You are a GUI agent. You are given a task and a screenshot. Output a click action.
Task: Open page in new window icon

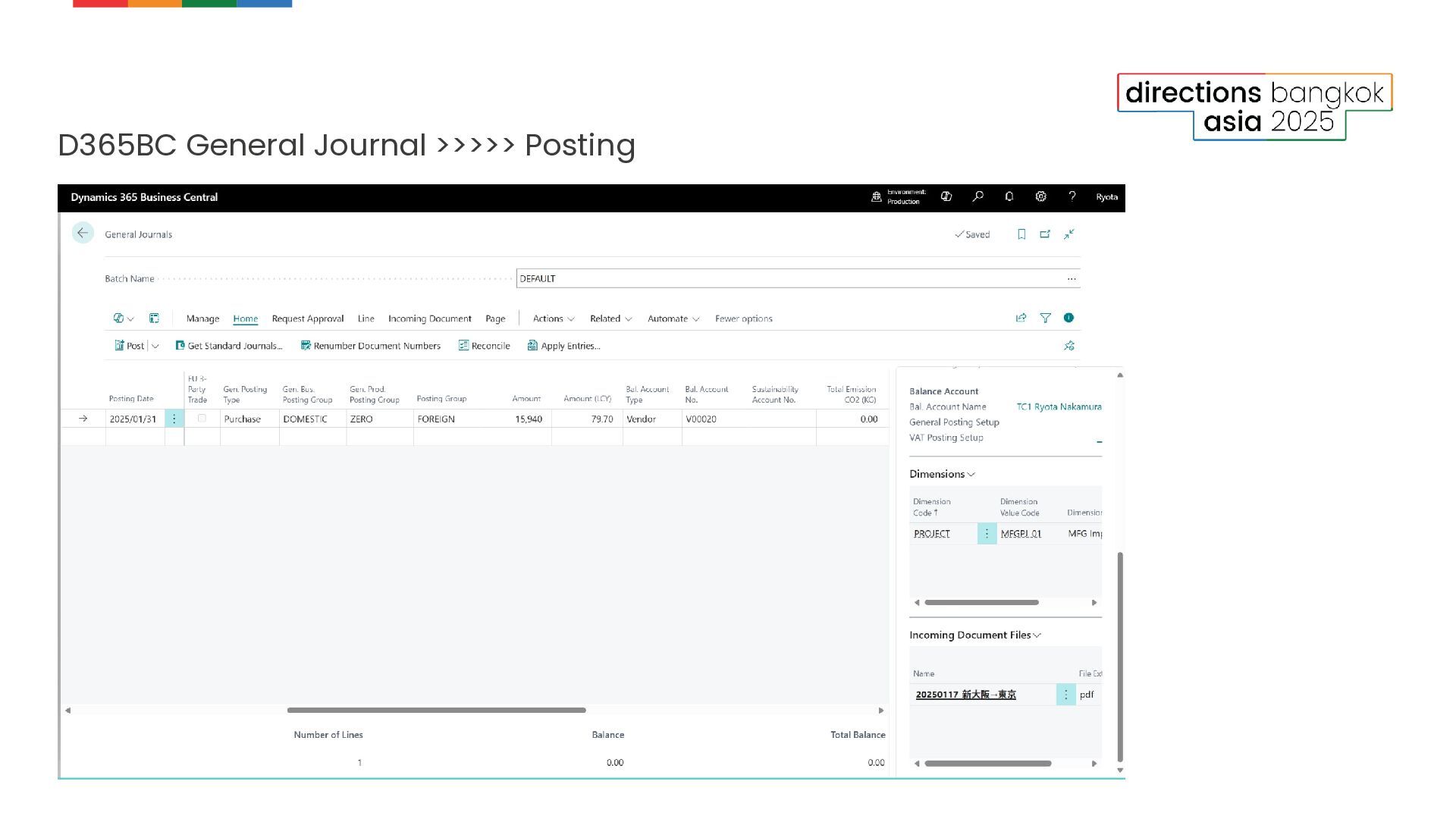(1045, 234)
